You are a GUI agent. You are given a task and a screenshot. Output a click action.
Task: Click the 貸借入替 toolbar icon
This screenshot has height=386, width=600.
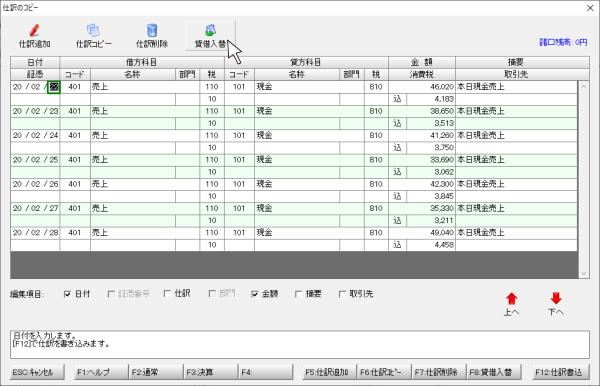[x=210, y=30]
